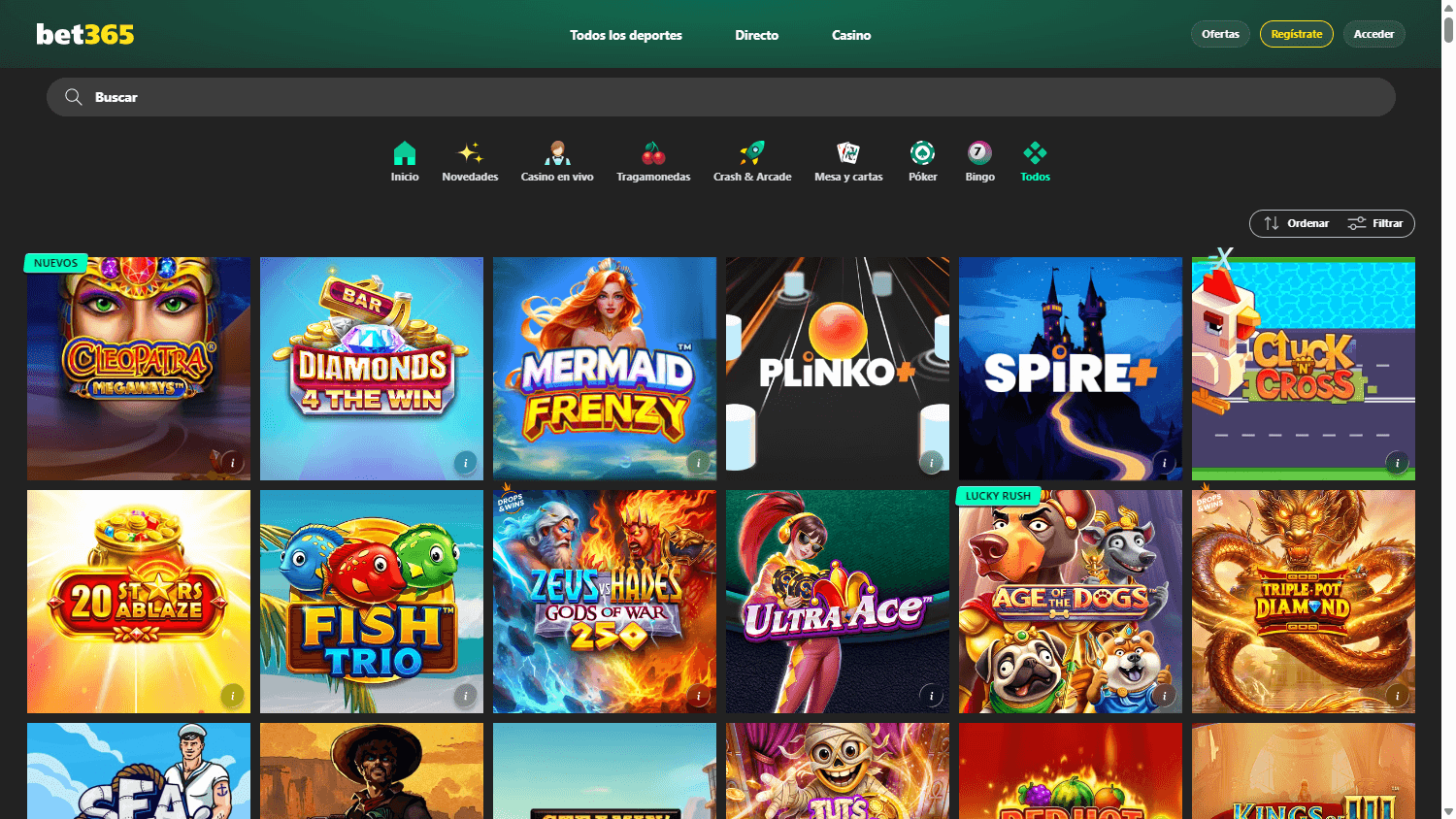Open the Mesa y cartas cards icon

point(848,153)
